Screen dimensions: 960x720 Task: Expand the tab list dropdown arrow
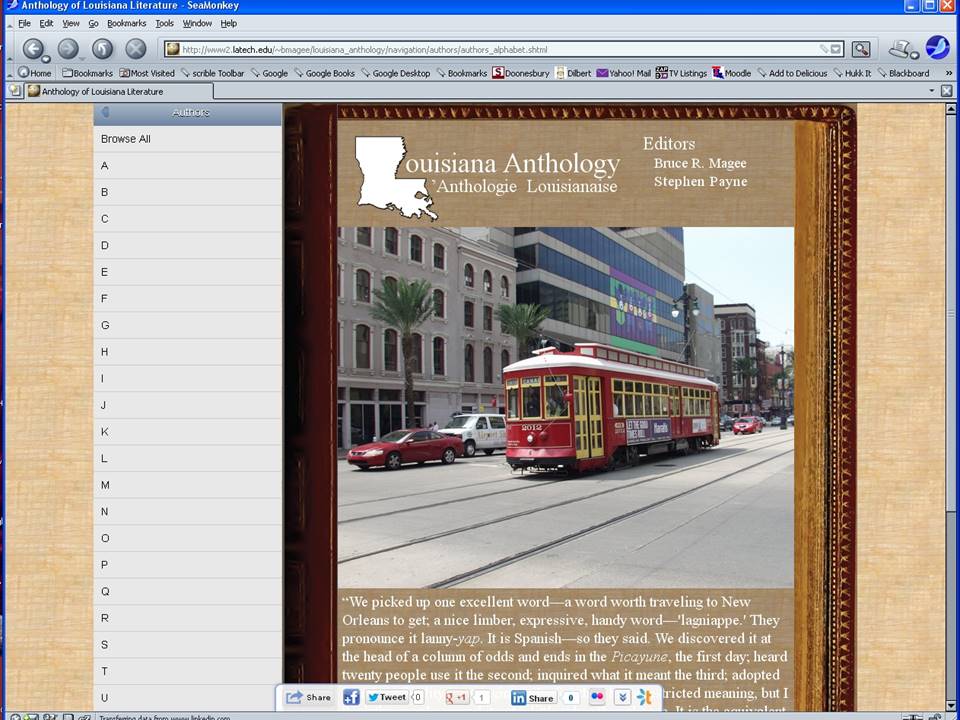pyautogui.click(x=932, y=90)
